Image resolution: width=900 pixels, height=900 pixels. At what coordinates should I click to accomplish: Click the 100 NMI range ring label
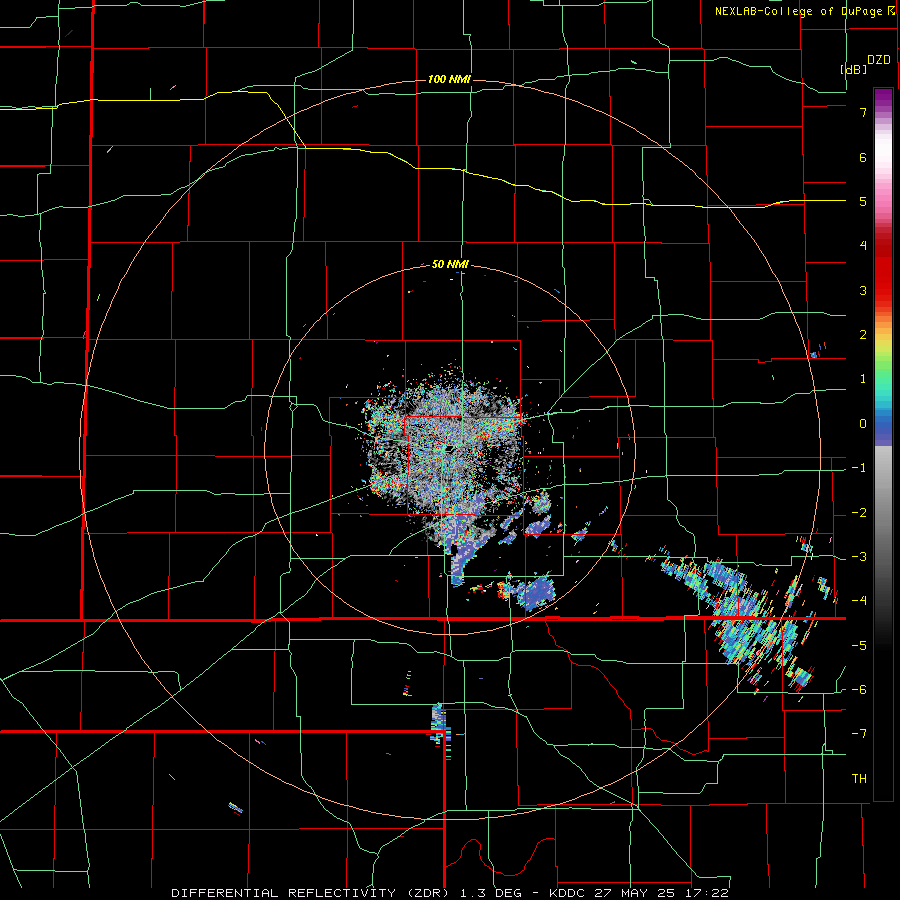[x=449, y=79]
